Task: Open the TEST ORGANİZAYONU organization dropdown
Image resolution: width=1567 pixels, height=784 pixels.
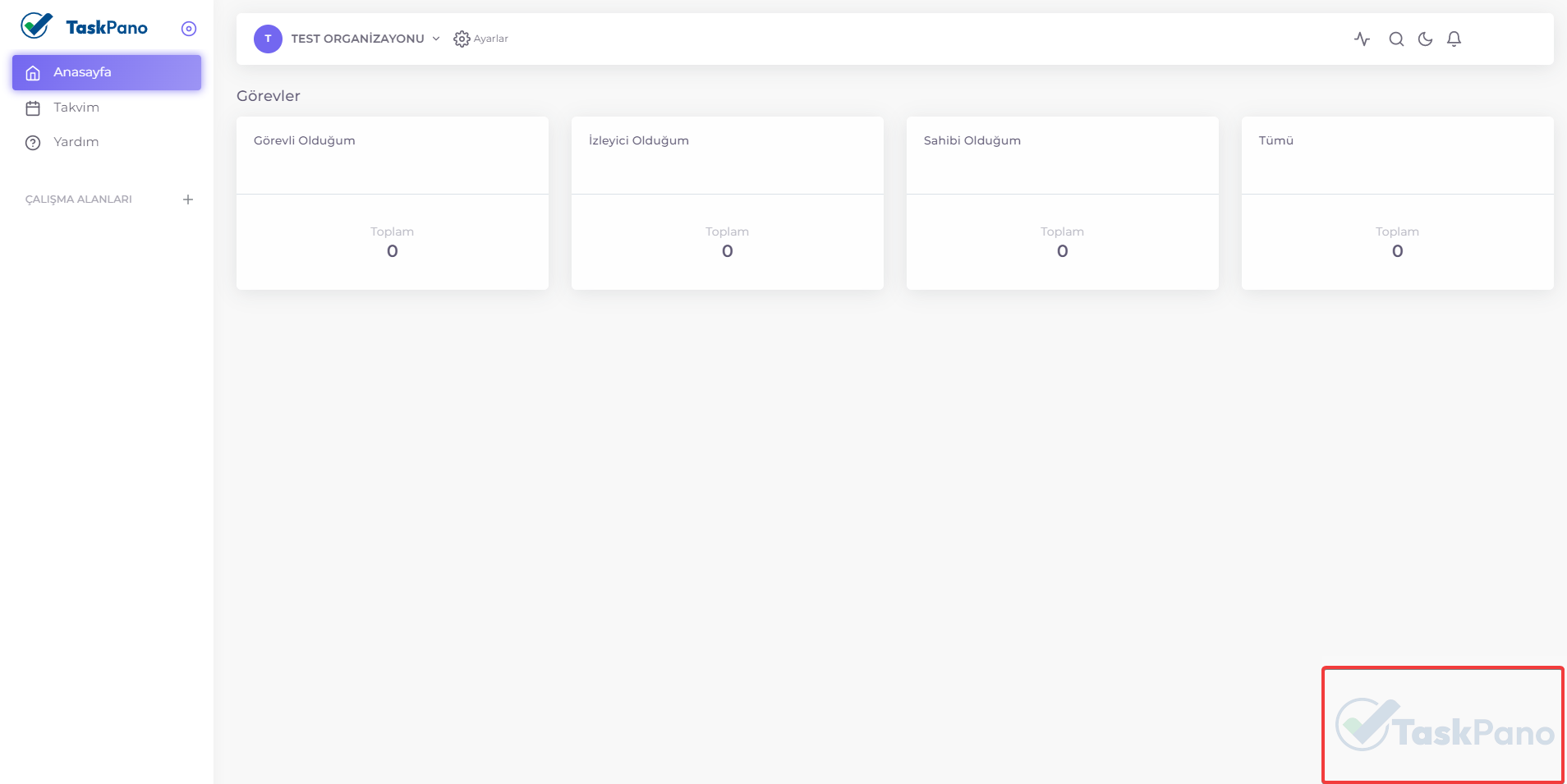Action: point(357,39)
